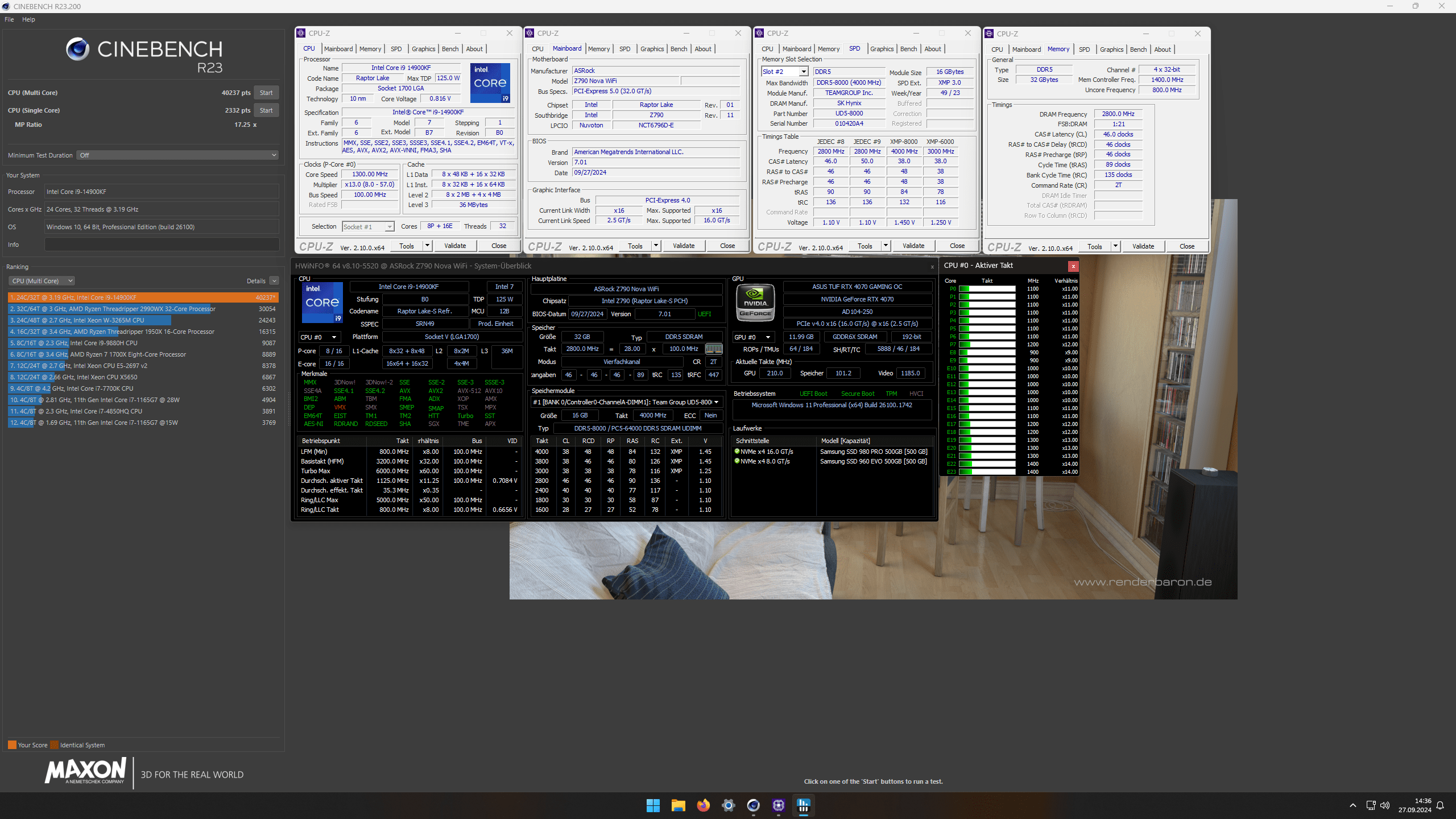Open the GPU #0 selector in HWiNFO
This screenshot has height=819, width=1456.
point(752,337)
